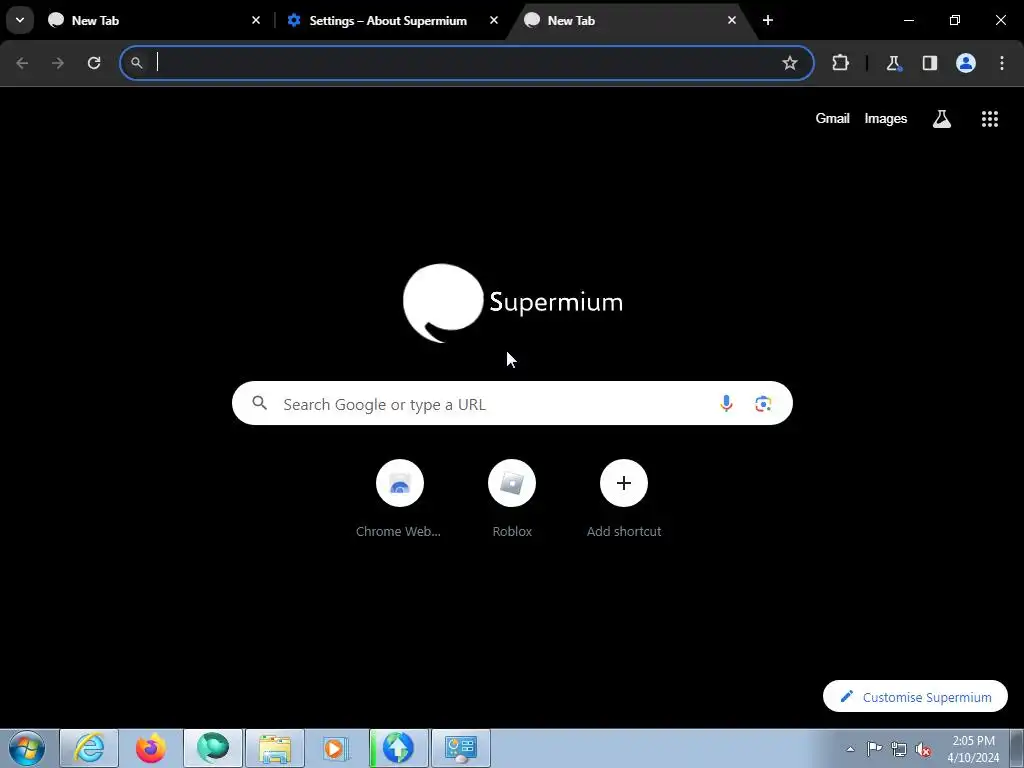The image size is (1024, 768).
Task: Open Windows Media Player from taskbar
Action: pyautogui.click(x=336, y=748)
